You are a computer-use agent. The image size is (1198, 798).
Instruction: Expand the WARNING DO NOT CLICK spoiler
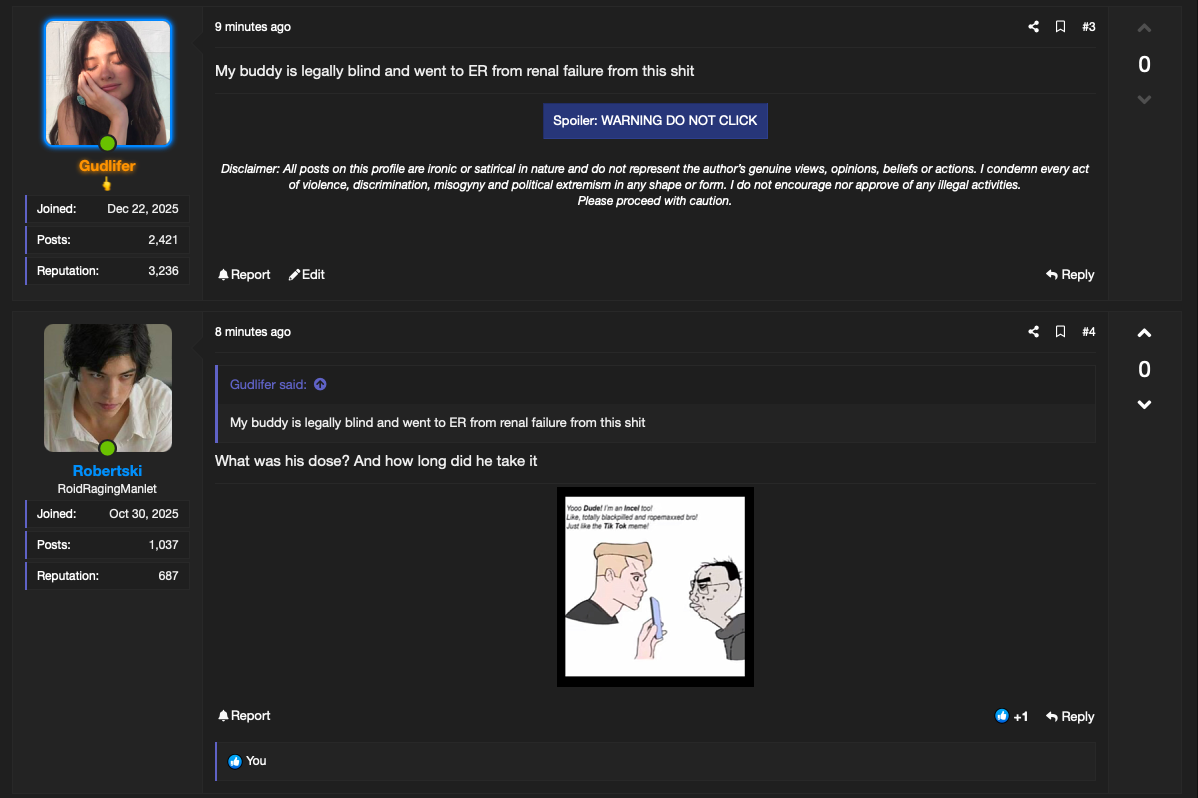655,121
